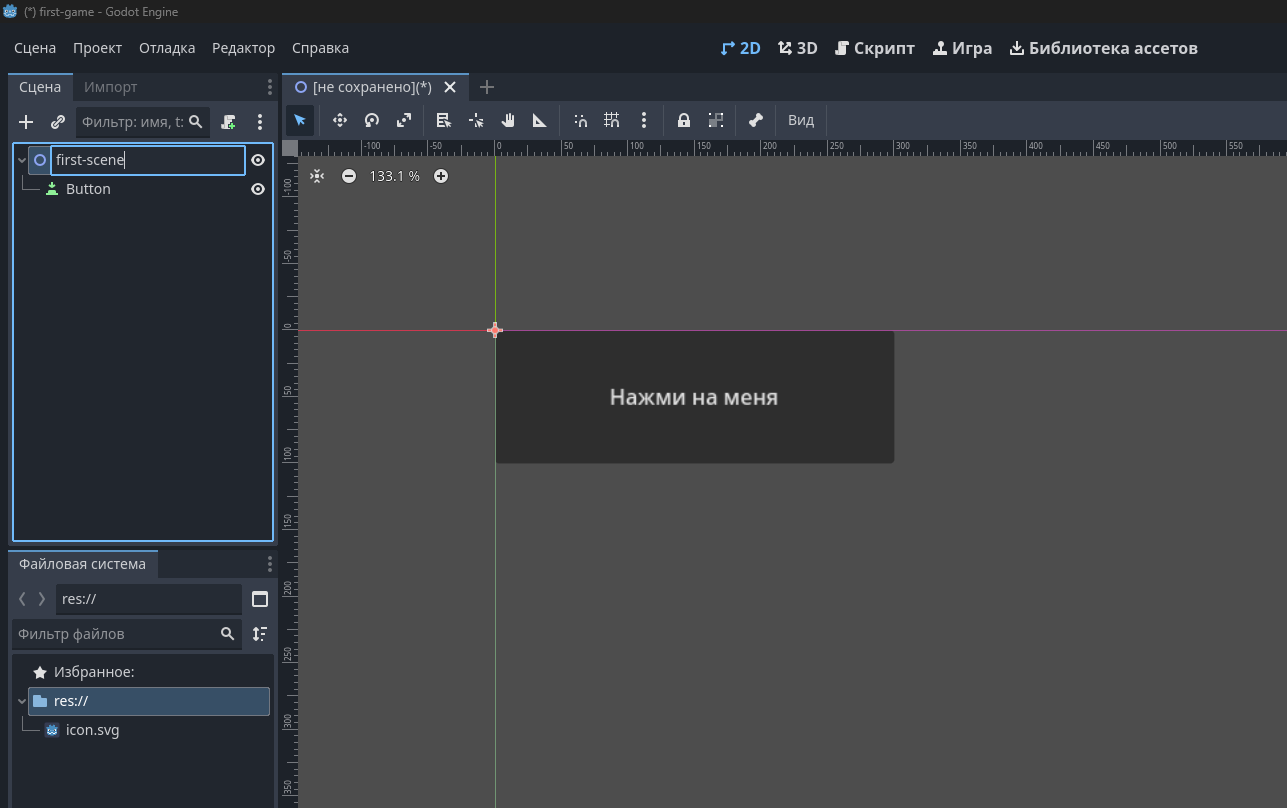Image resolution: width=1287 pixels, height=808 pixels.
Task: Select the Rotate mode tool
Action: tap(372, 120)
